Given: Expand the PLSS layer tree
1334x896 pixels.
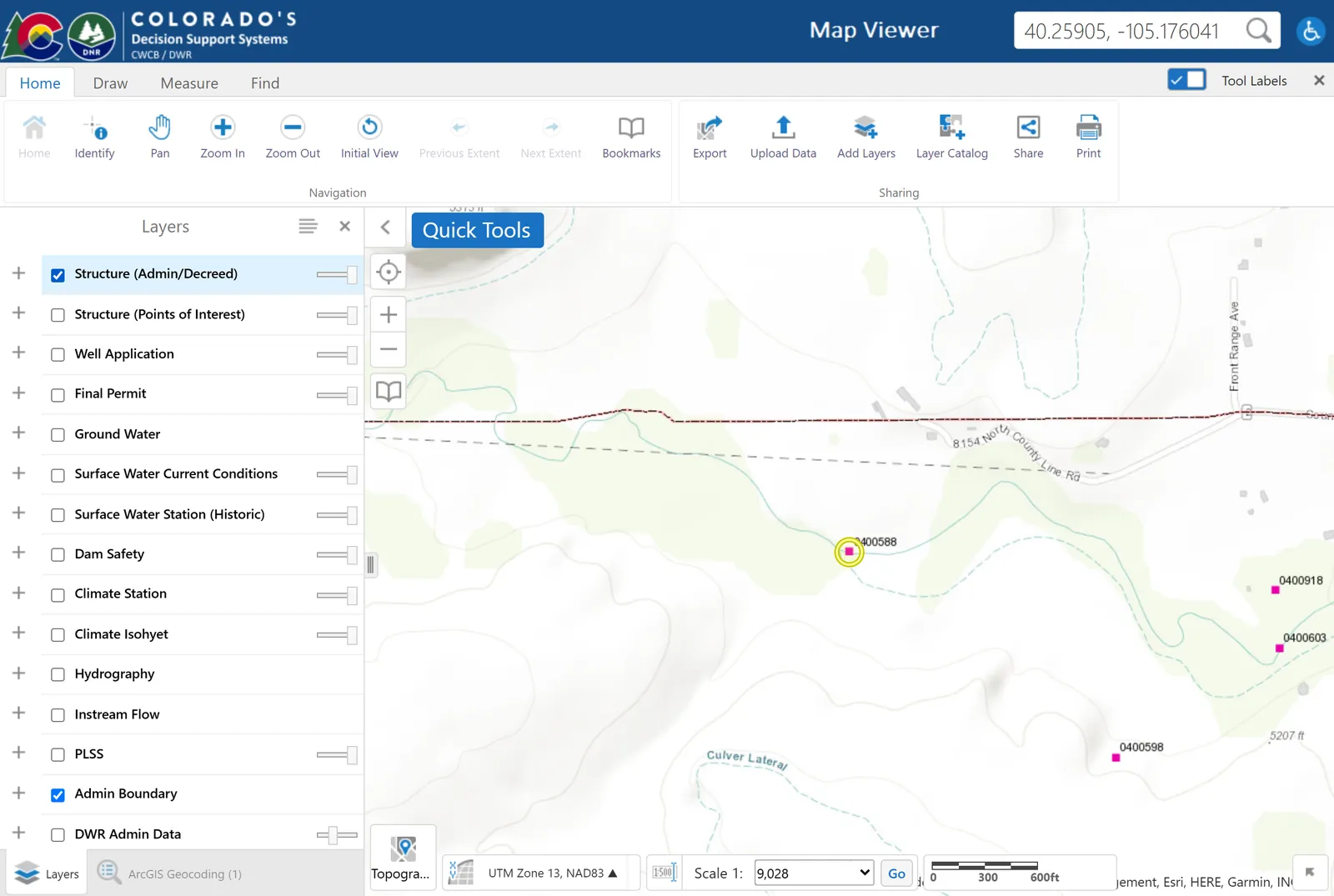Looking at the screenshot, I should point(18,753).
